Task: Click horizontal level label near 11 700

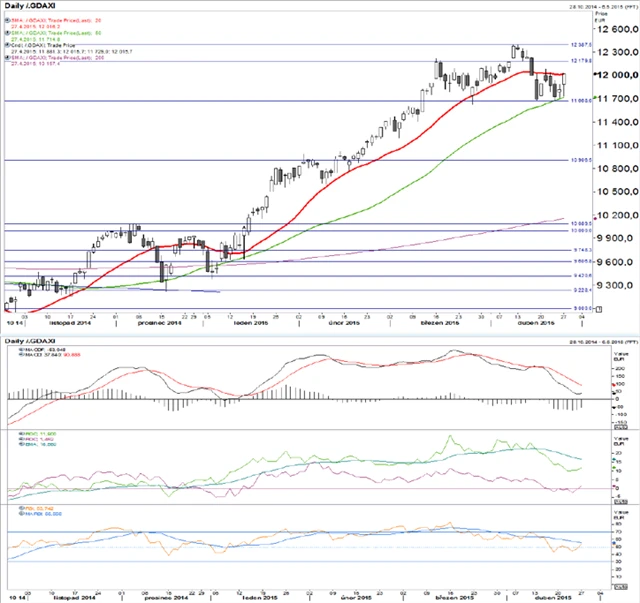Action: point(581,100)
